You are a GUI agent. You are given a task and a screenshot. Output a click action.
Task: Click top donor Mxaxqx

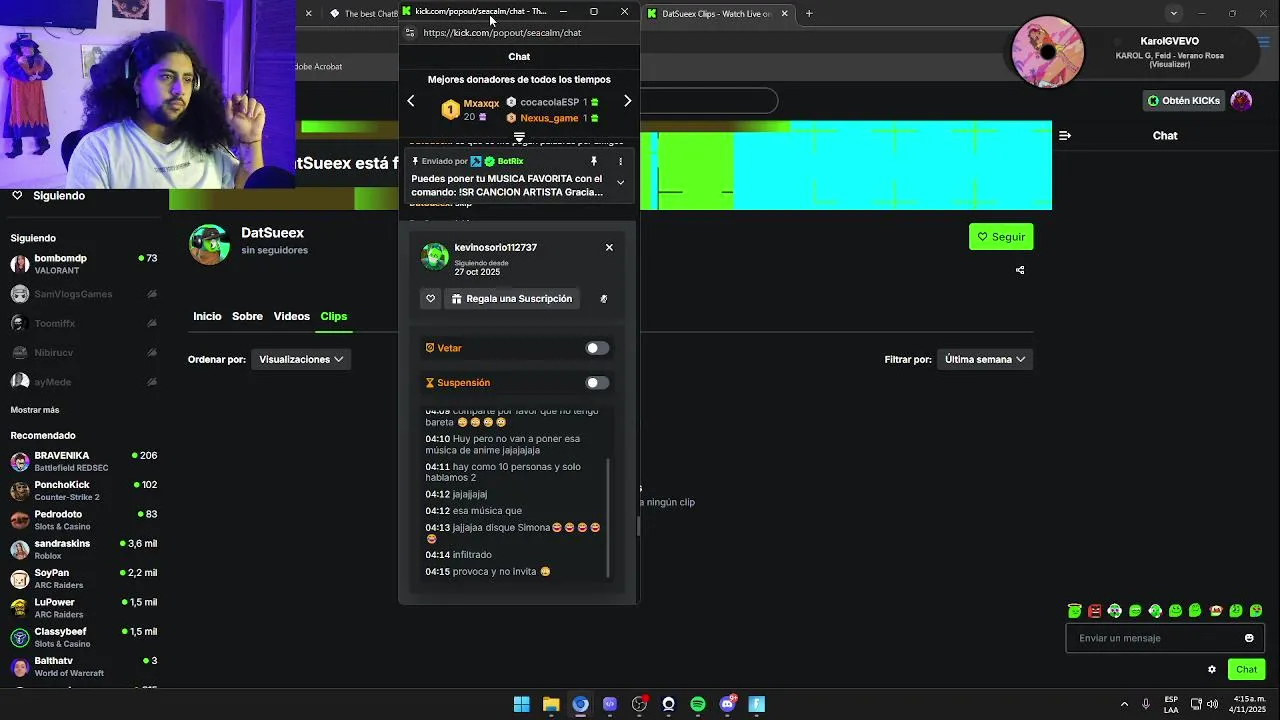[x=481, y=103]
